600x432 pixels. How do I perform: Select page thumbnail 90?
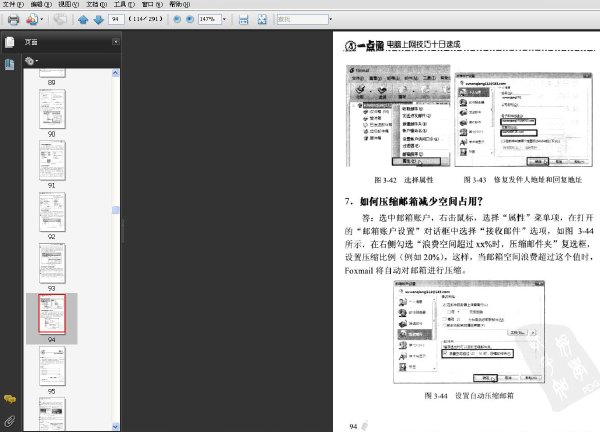tap(52, 109)
